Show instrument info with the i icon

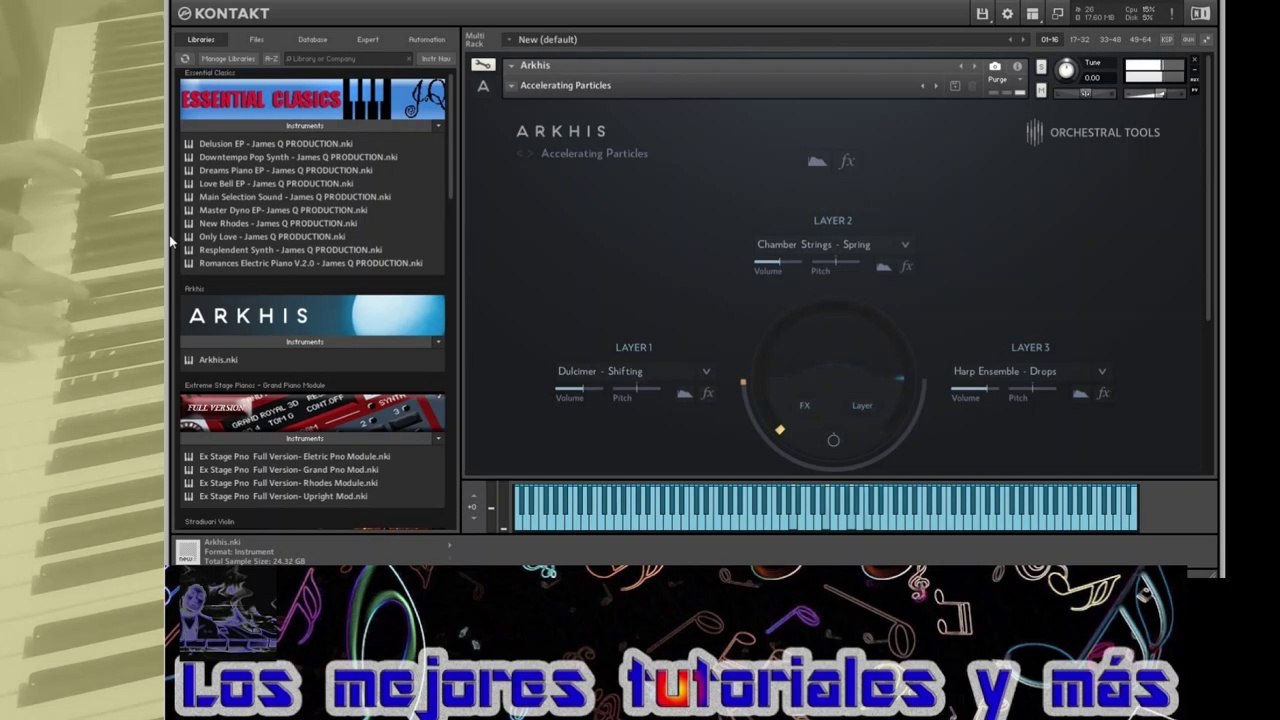point(1018,66)
